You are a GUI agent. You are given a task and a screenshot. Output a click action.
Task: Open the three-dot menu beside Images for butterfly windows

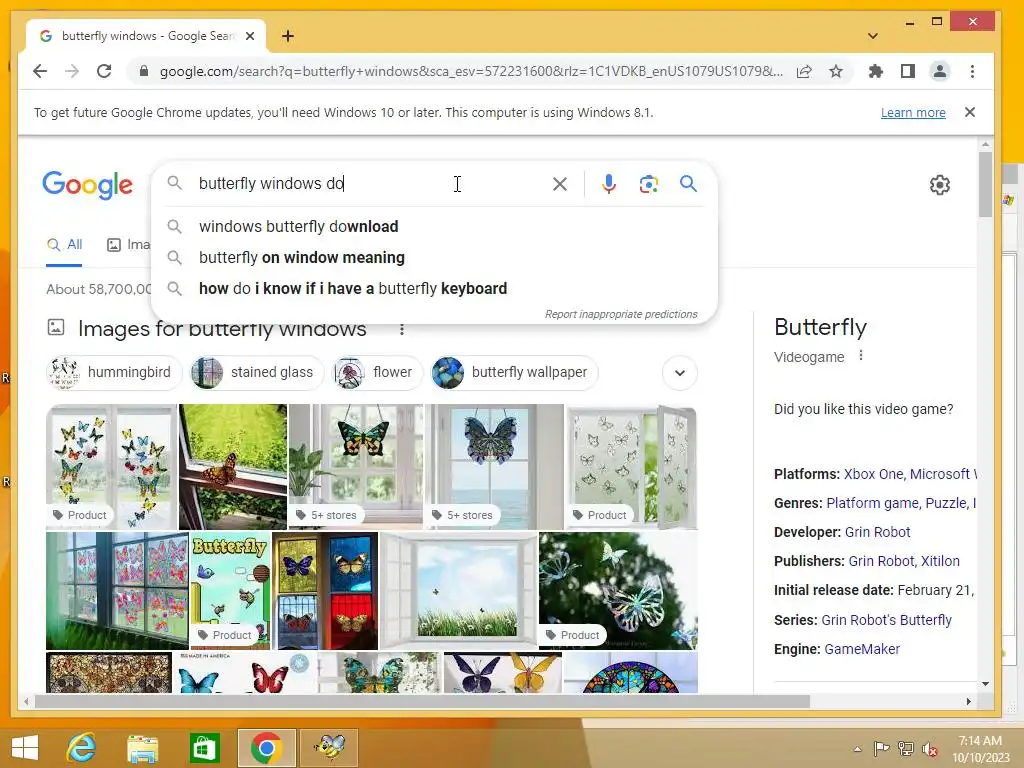tap(402, 329)
